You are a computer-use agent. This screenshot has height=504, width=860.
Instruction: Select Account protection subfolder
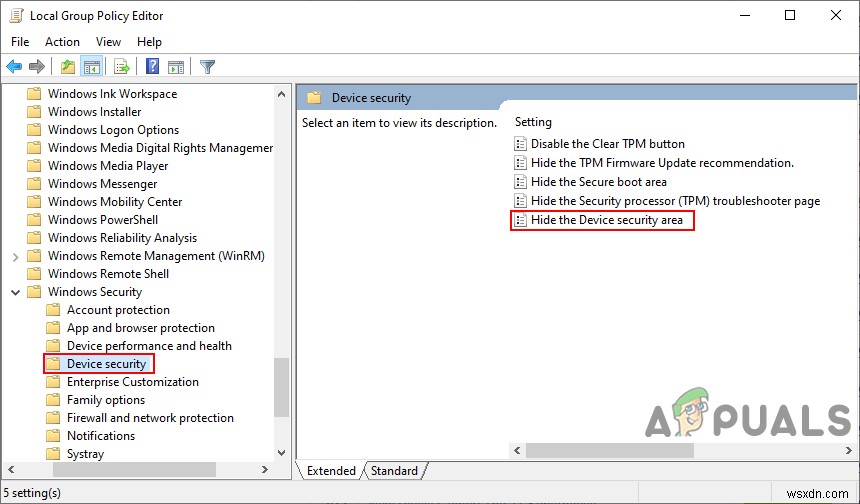pyautogui.click(x=118, y=310)
